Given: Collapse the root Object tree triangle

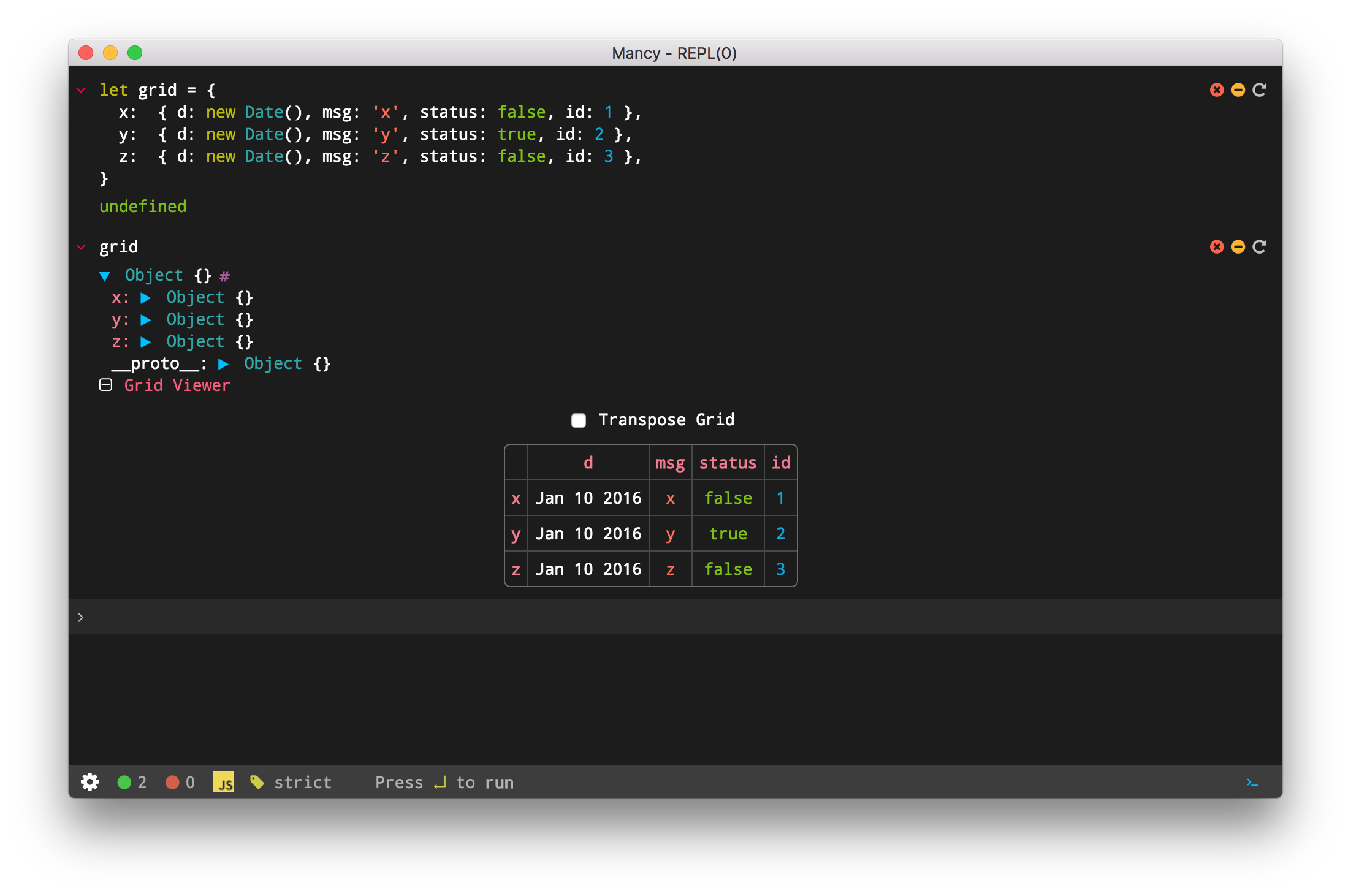Looking at the screenshot, I should pos(105,276).
